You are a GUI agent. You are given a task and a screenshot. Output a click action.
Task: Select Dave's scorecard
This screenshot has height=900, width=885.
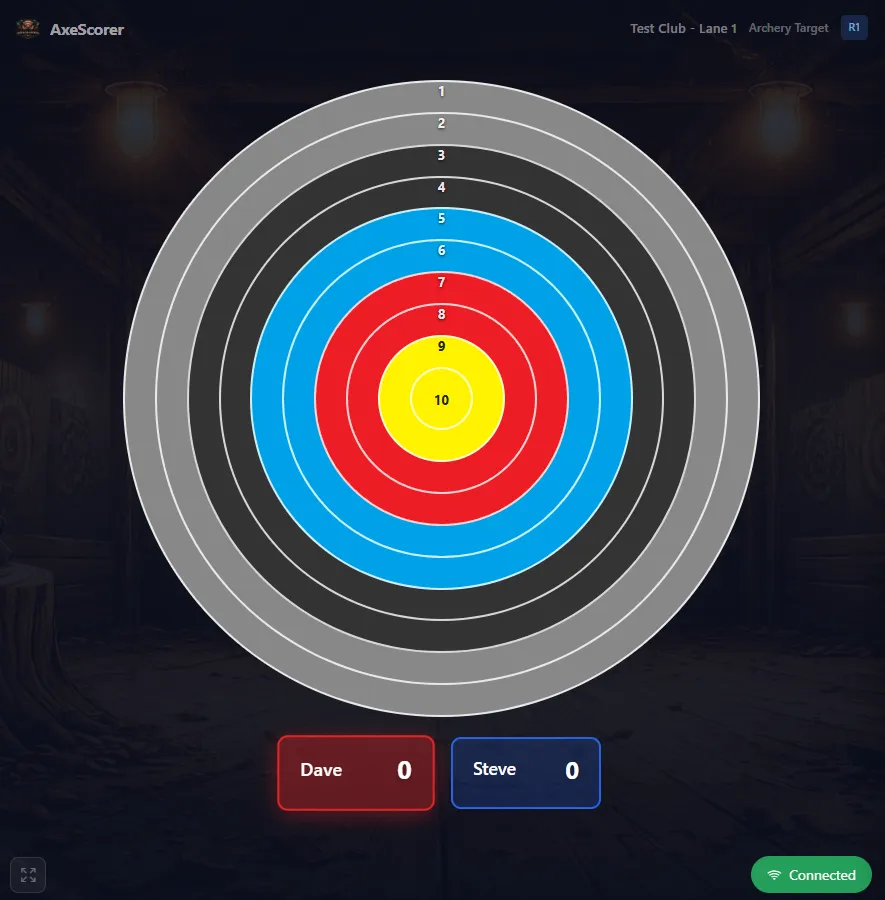pyautogui.click(x=355, y=772)
